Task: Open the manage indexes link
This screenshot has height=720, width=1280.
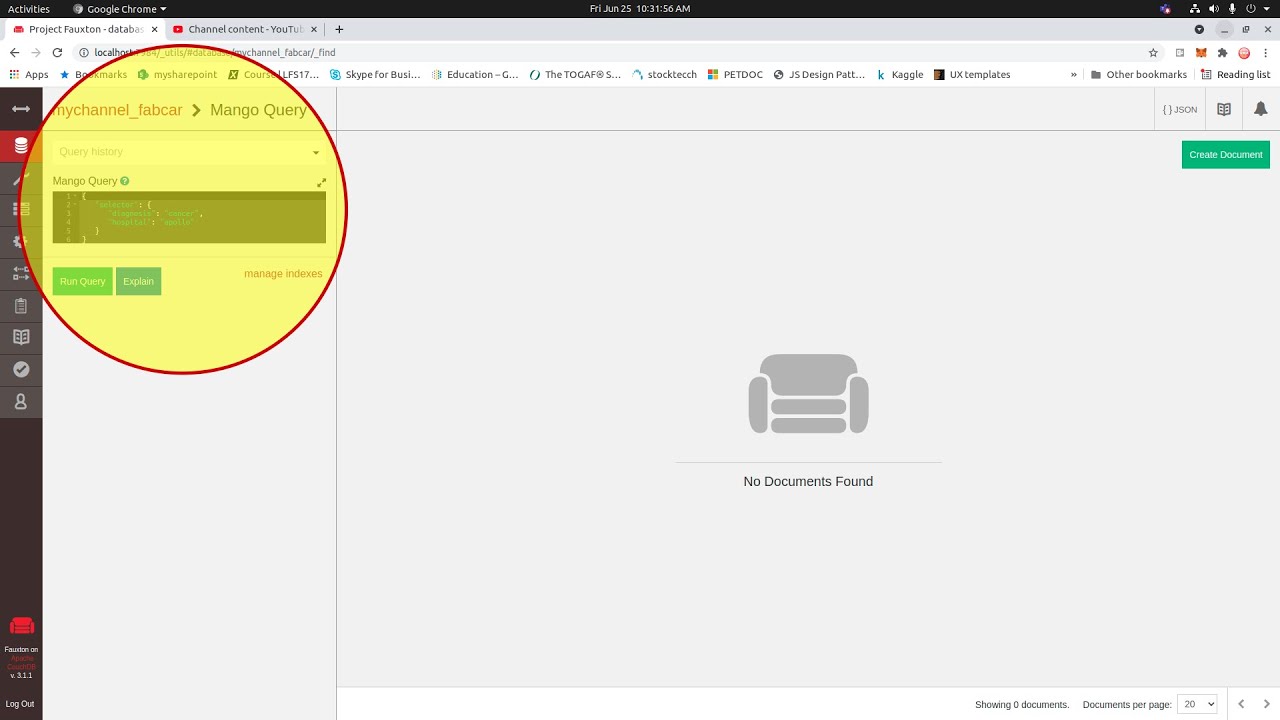Action: point(283,274)
